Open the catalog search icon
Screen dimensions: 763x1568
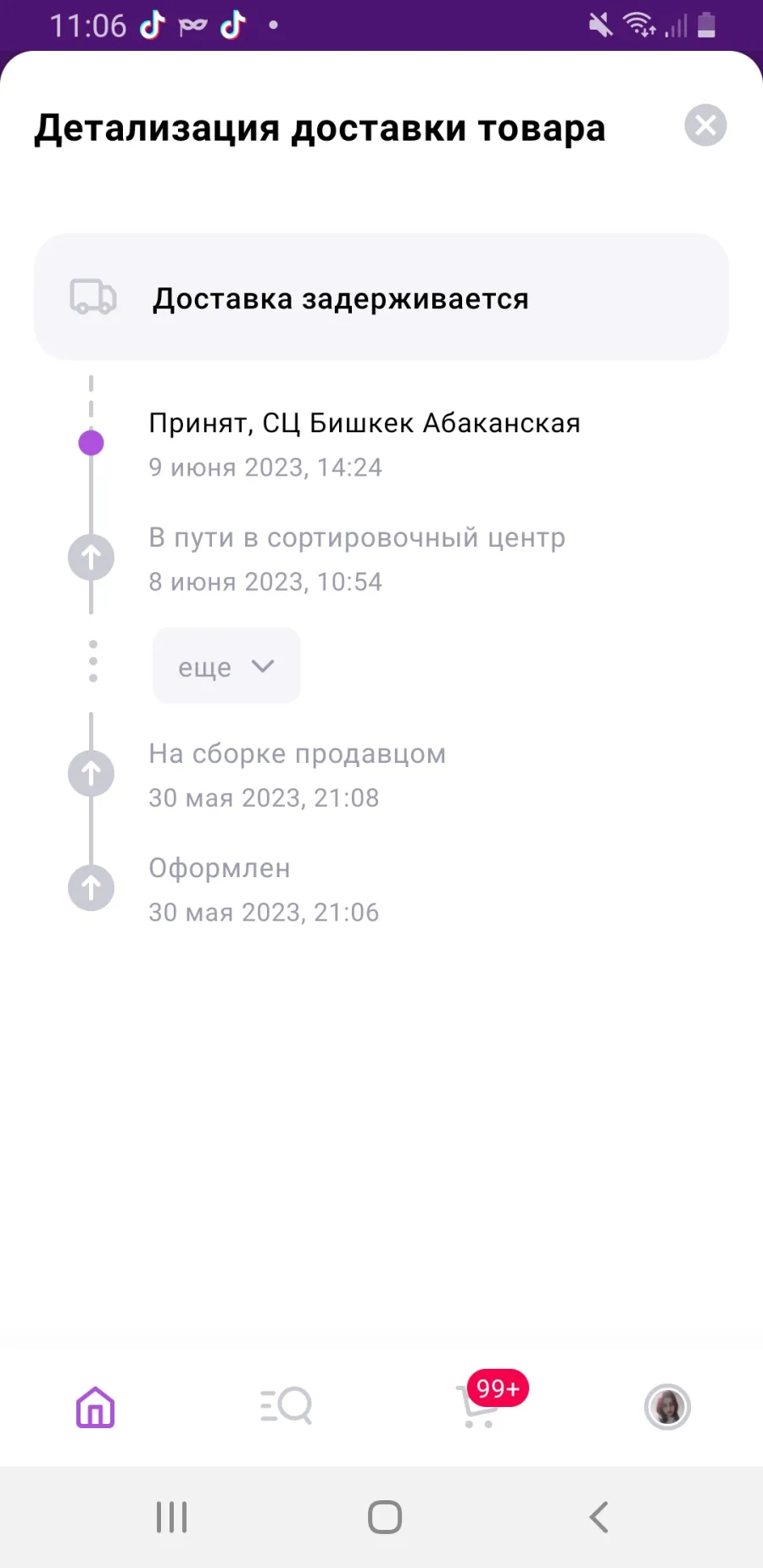click(x=286, y=1406)
